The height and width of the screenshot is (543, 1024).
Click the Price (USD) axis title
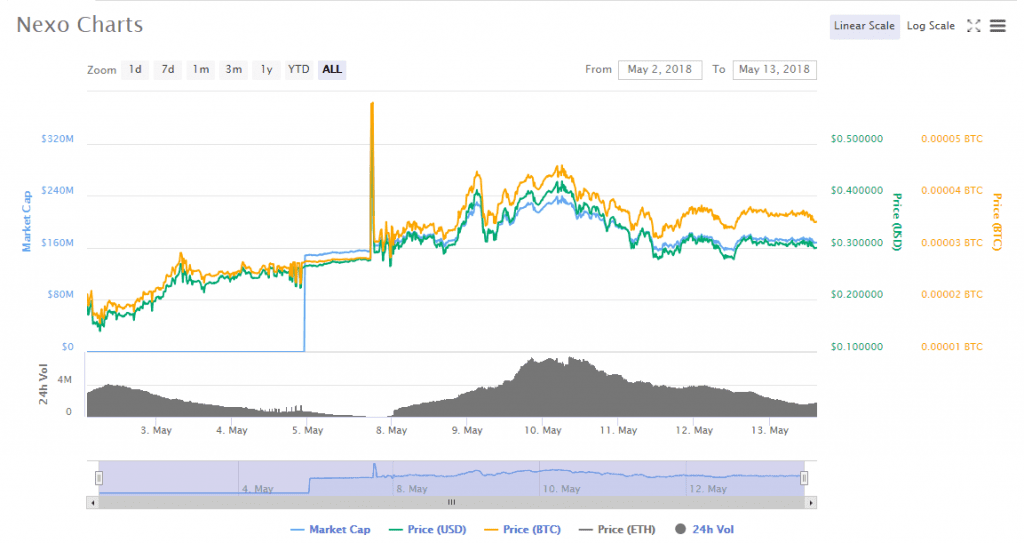pyautogui.click(x=897, y=222)
